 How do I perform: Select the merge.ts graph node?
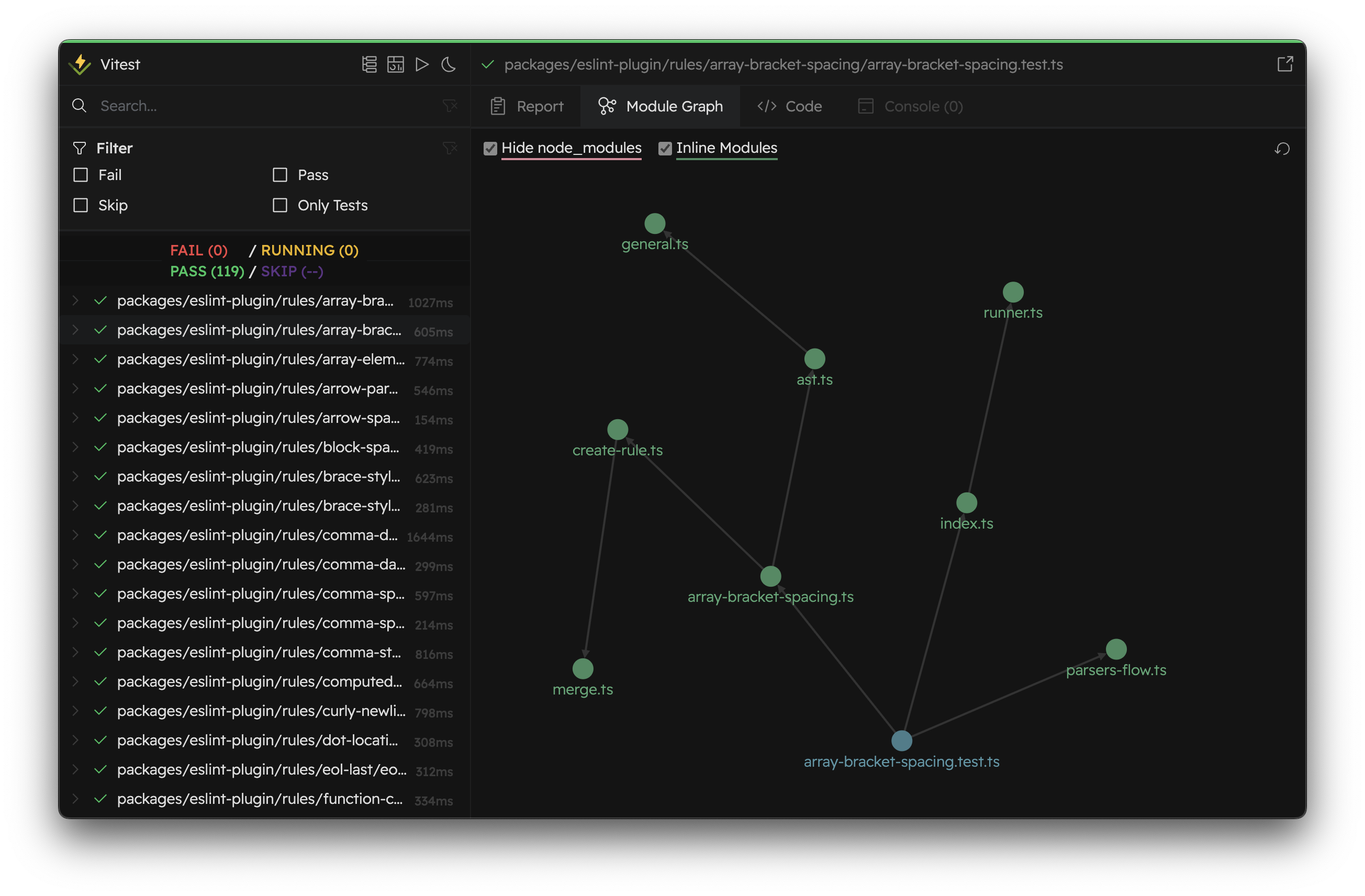coord(583,669)
